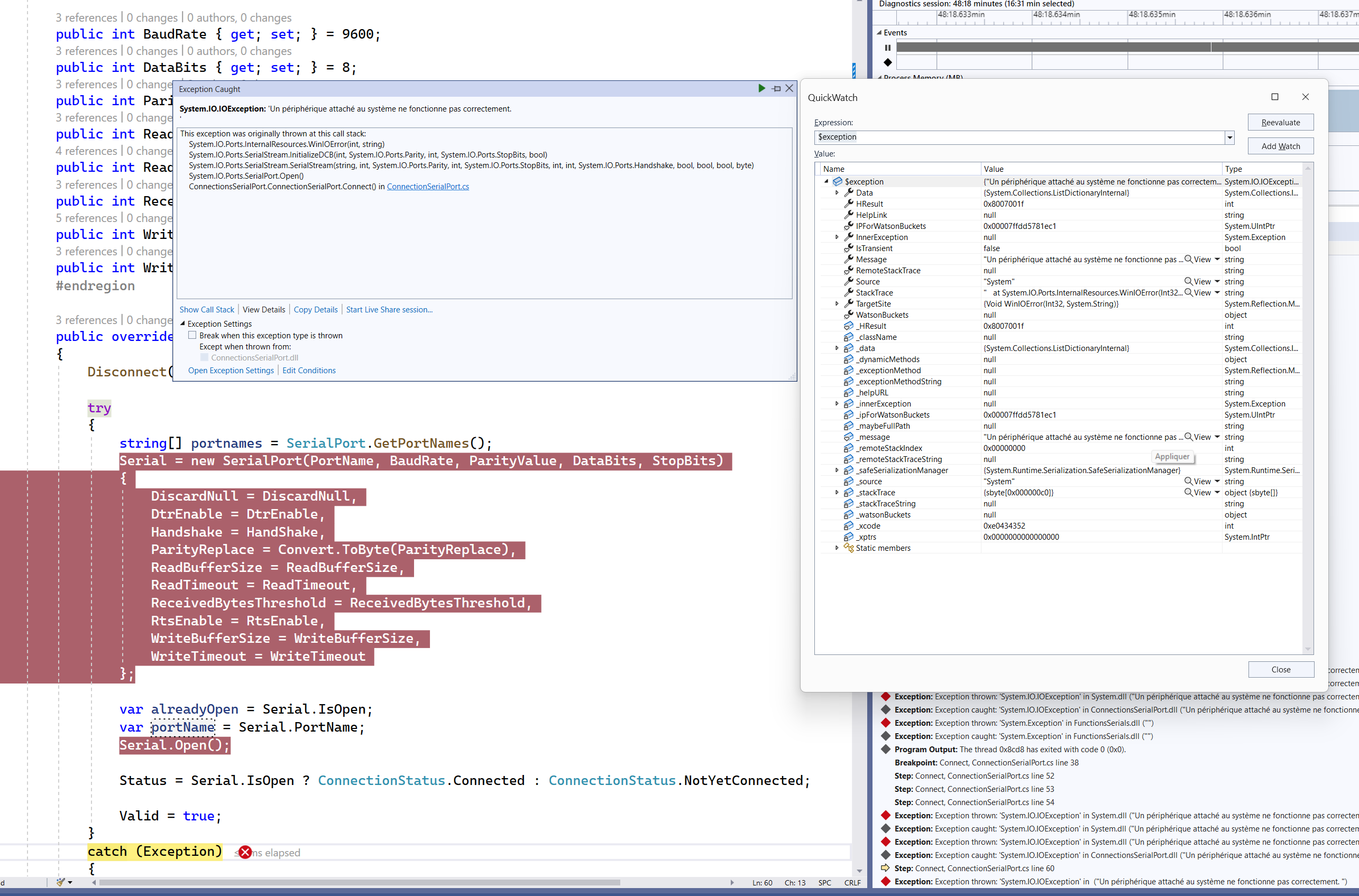Check the disabled ConnectionsSerialPort.dll checkbox
Viewport: 1359px width, 896px height.
[204, 358]
